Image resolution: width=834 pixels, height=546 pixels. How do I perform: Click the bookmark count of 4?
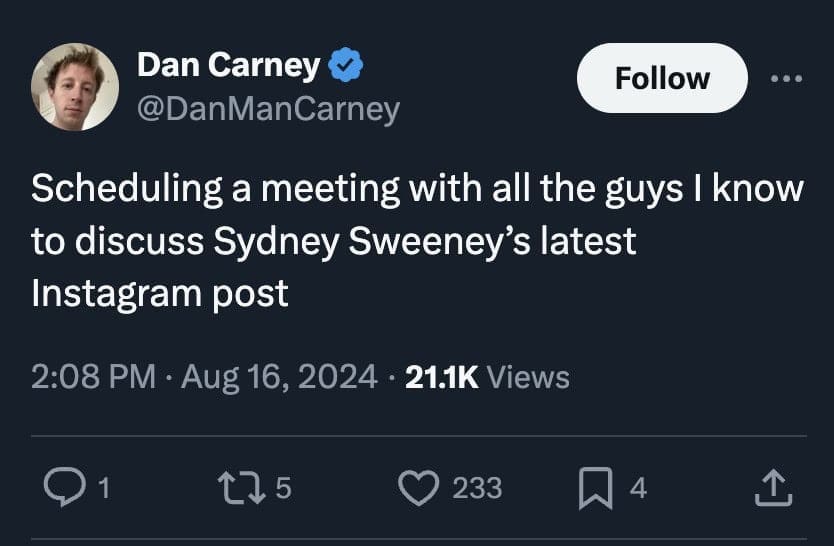(638, 488)
